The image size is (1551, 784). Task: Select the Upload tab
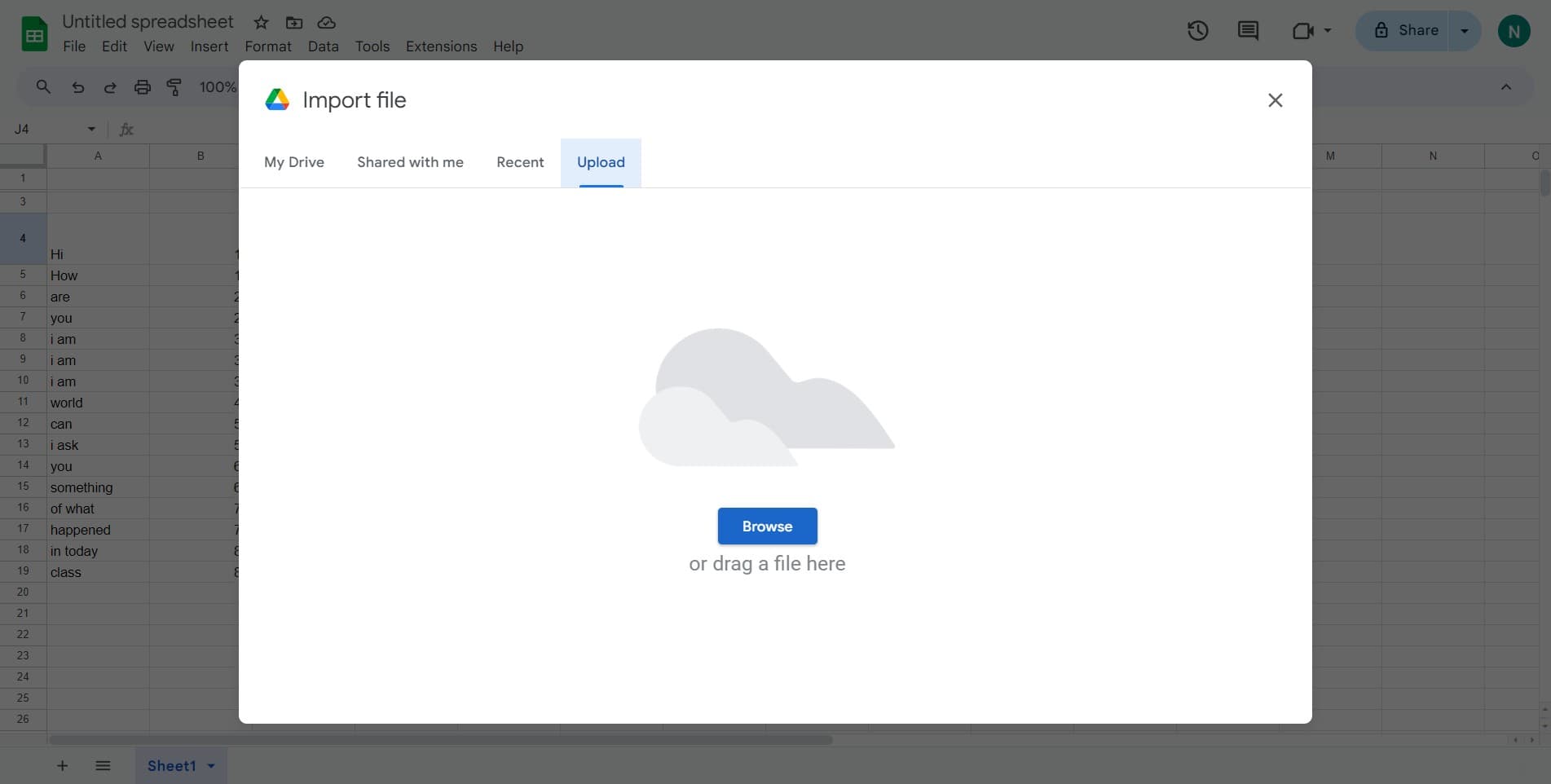coord(601,162)
